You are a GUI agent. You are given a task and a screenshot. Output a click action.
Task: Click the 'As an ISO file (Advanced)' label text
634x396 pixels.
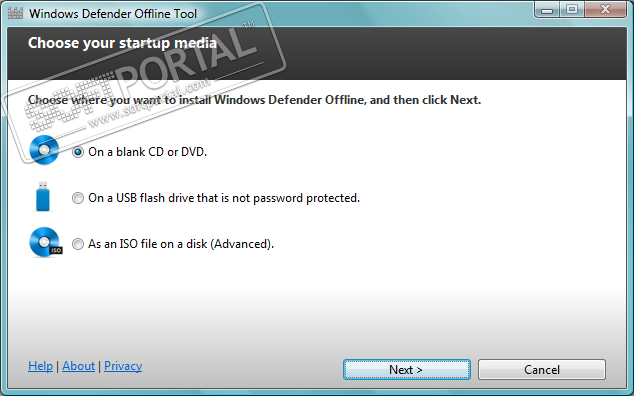coord(181,244)
